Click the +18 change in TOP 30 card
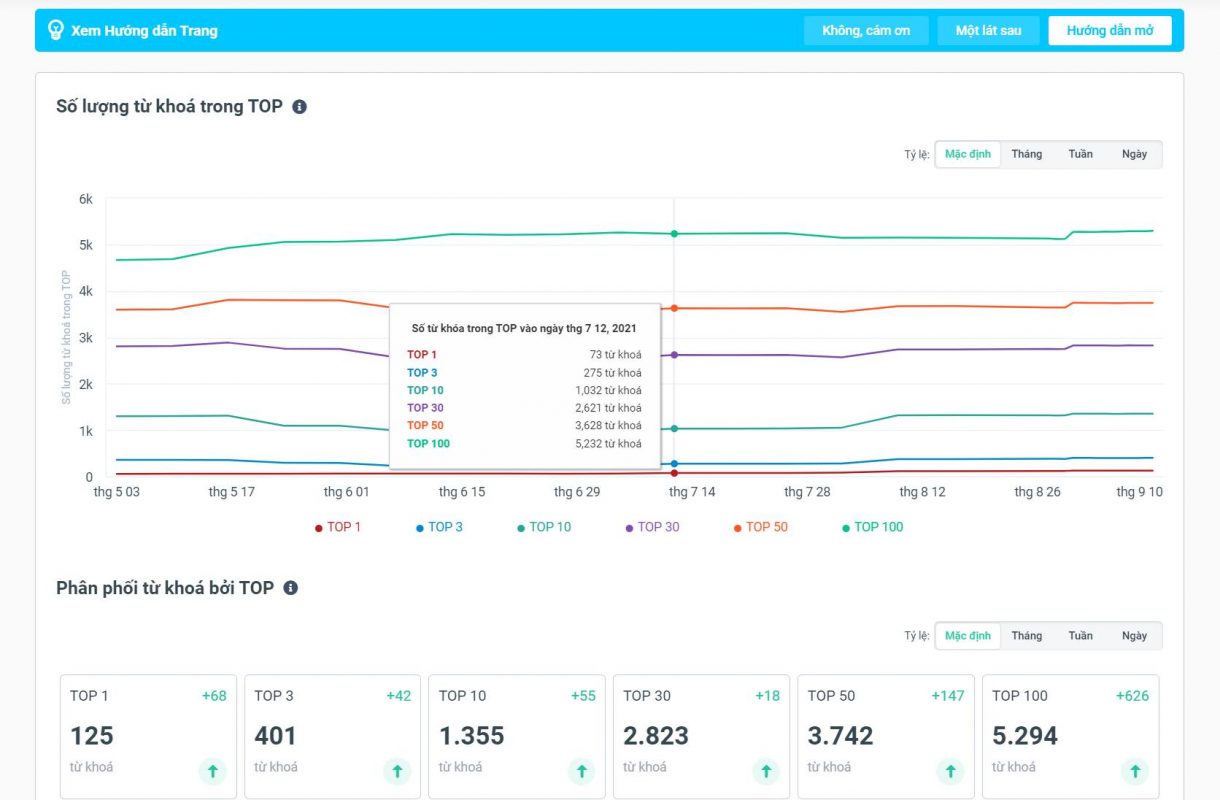 767,696
